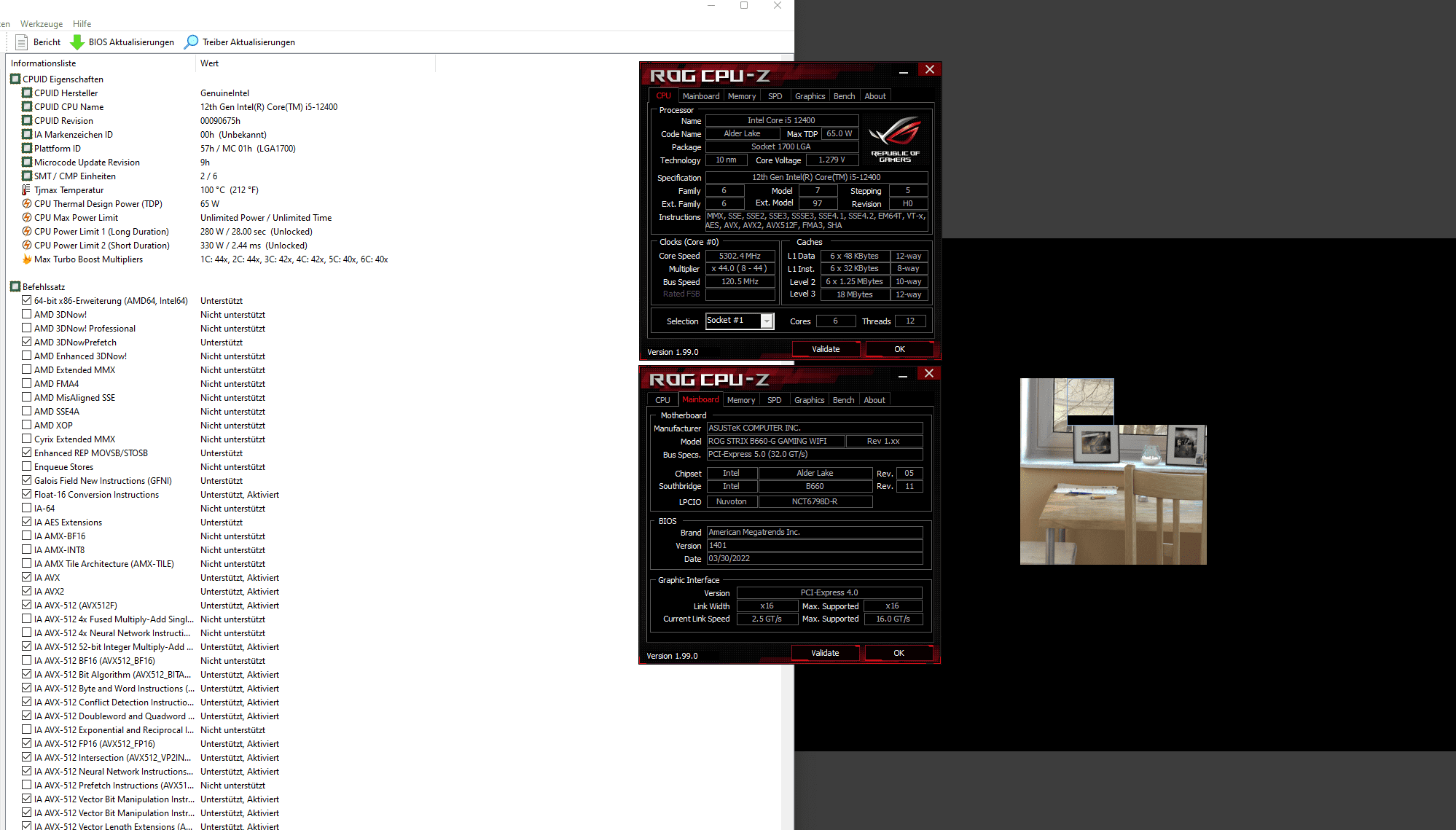Screen dimensions: 1456x830
Task: Toggle the AMD SSE4A checkbox
Action: point(27,411)
